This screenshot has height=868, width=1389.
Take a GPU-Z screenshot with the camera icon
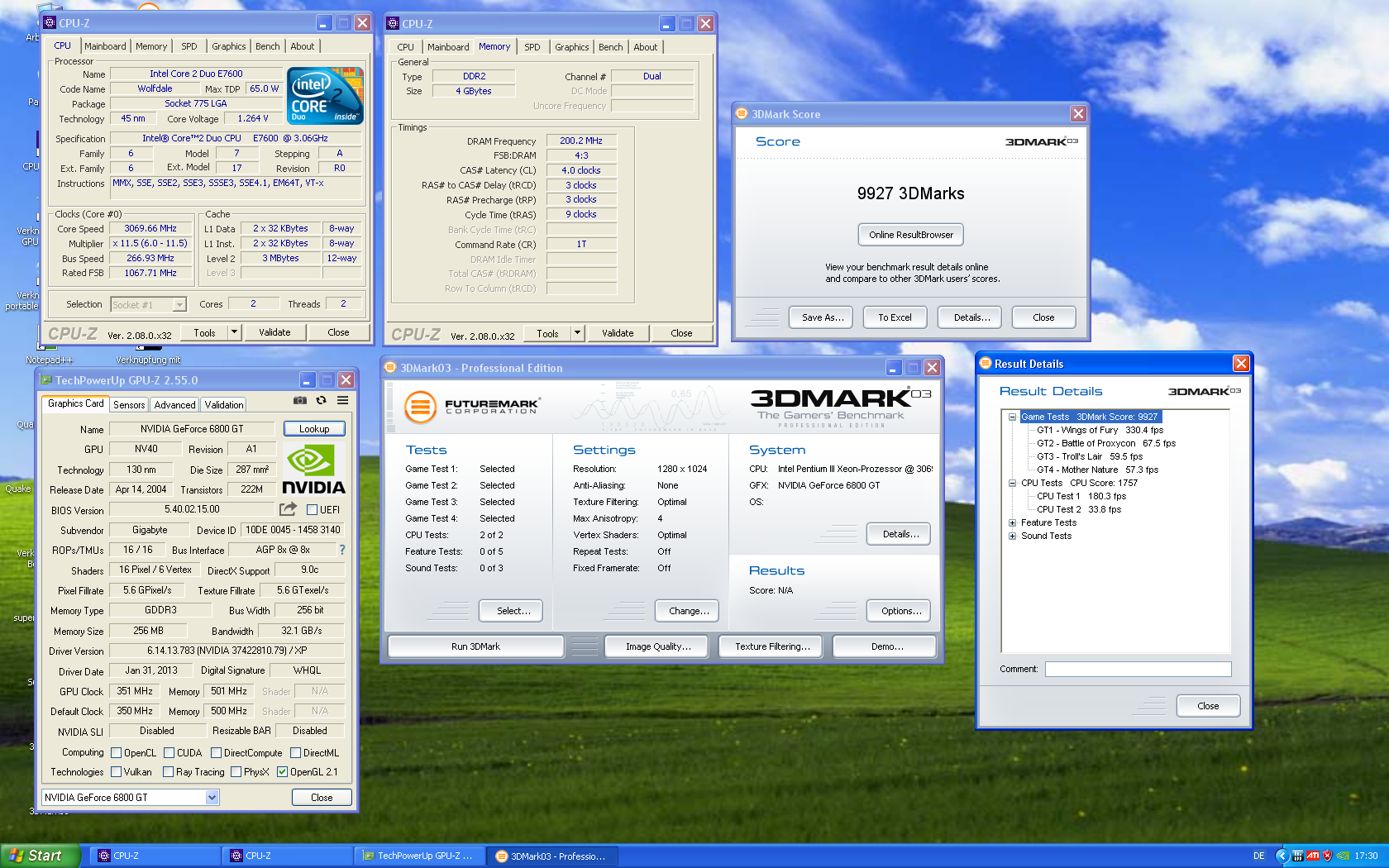299,400
